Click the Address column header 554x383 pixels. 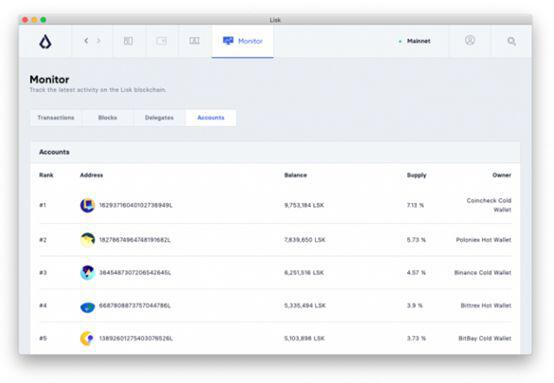pyautogui.click(x=92, y=175)
